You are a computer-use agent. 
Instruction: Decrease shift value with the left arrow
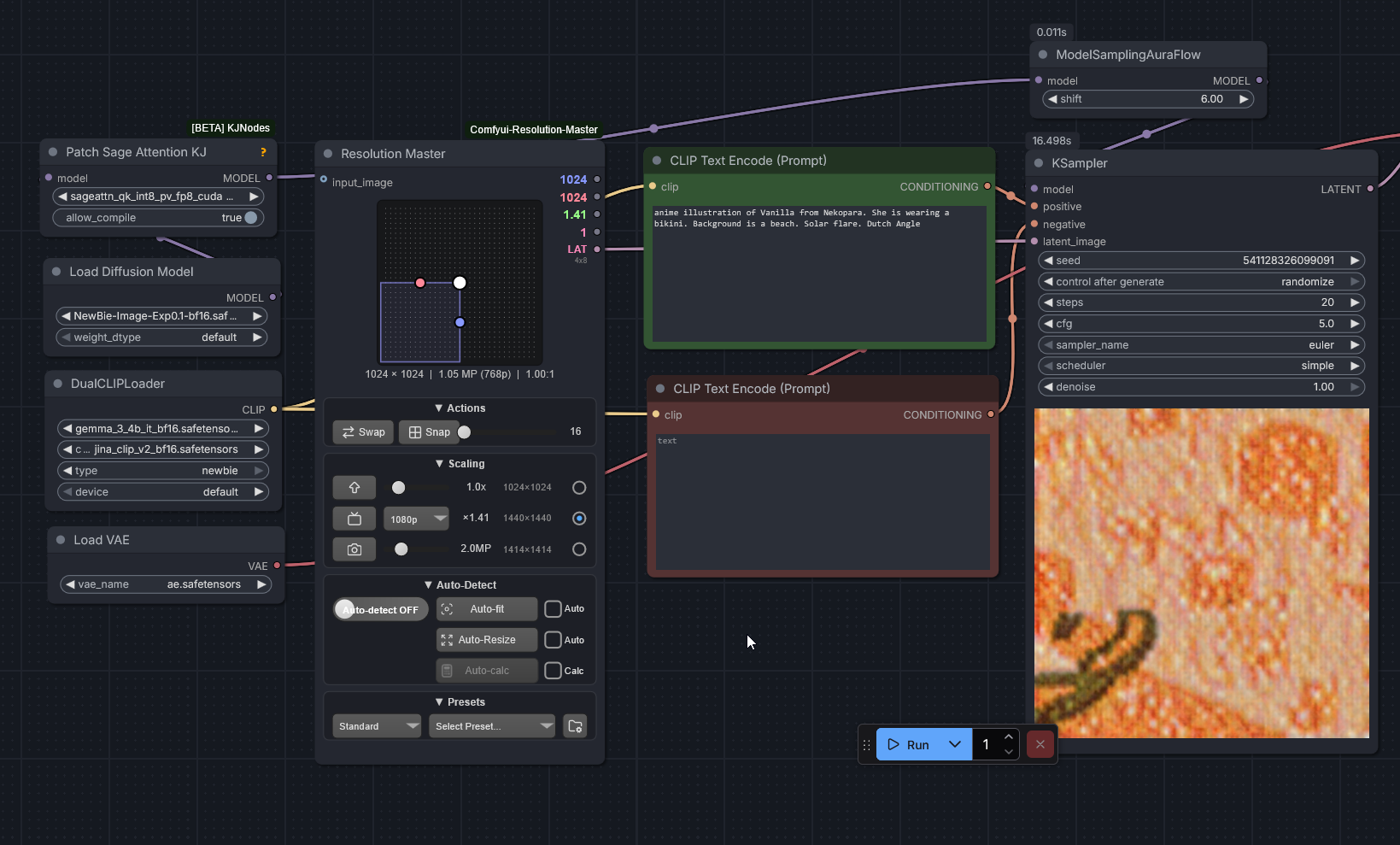click(x=1052, y=99)
